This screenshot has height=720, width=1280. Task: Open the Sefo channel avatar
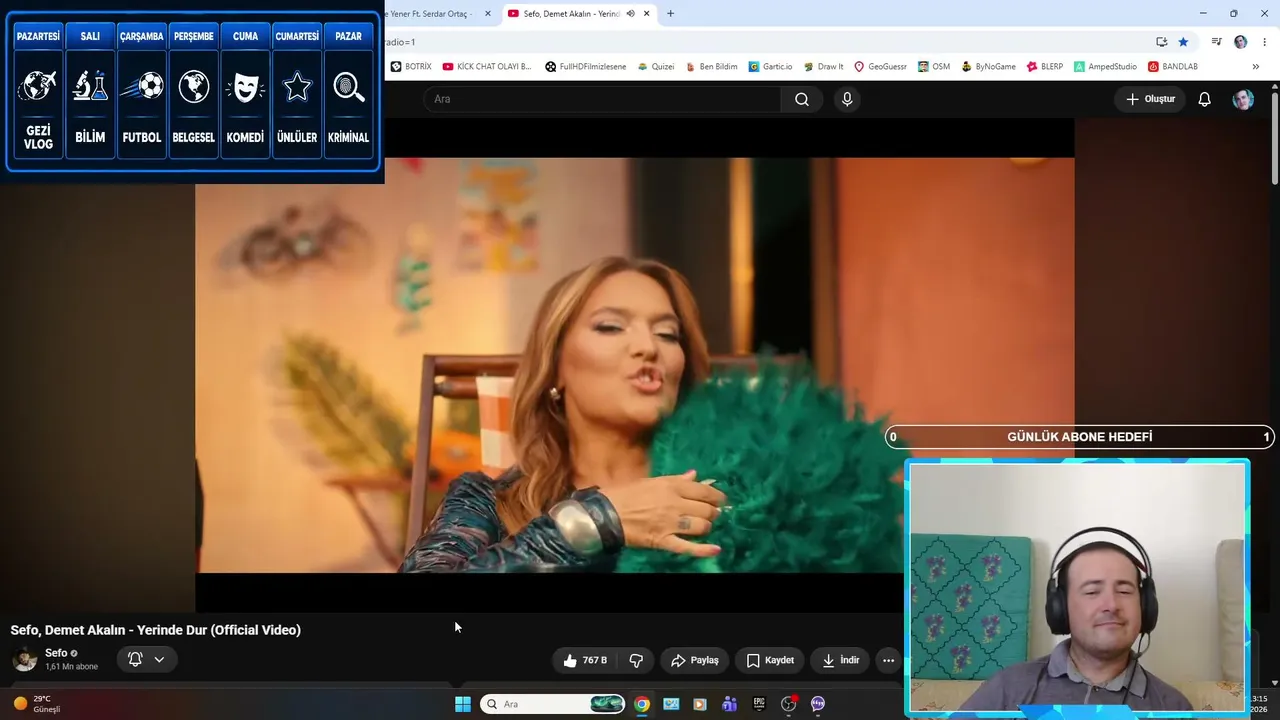click(25, 659)
